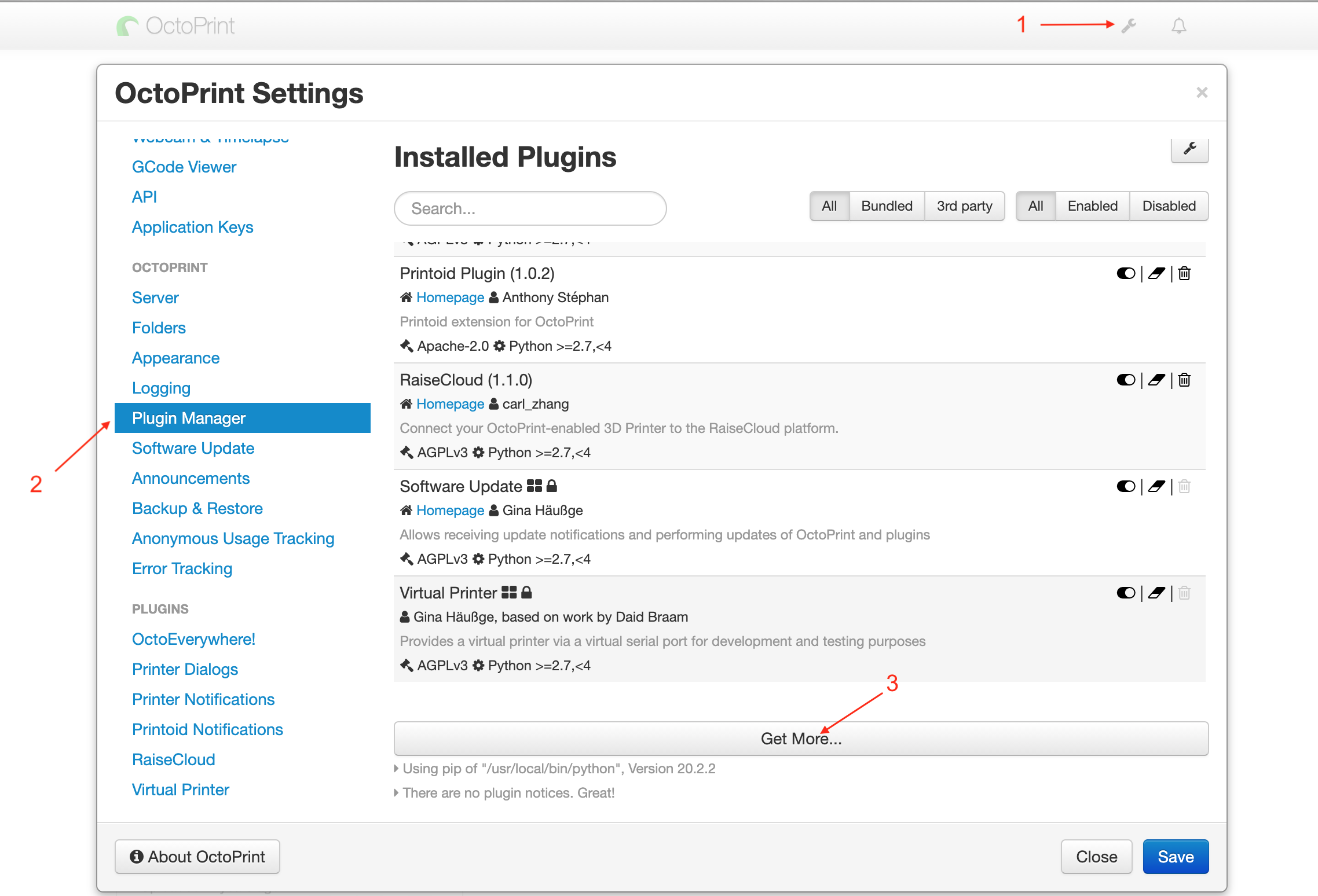Toggle Virtual Printer plugin enabled state

point(1126,593)
